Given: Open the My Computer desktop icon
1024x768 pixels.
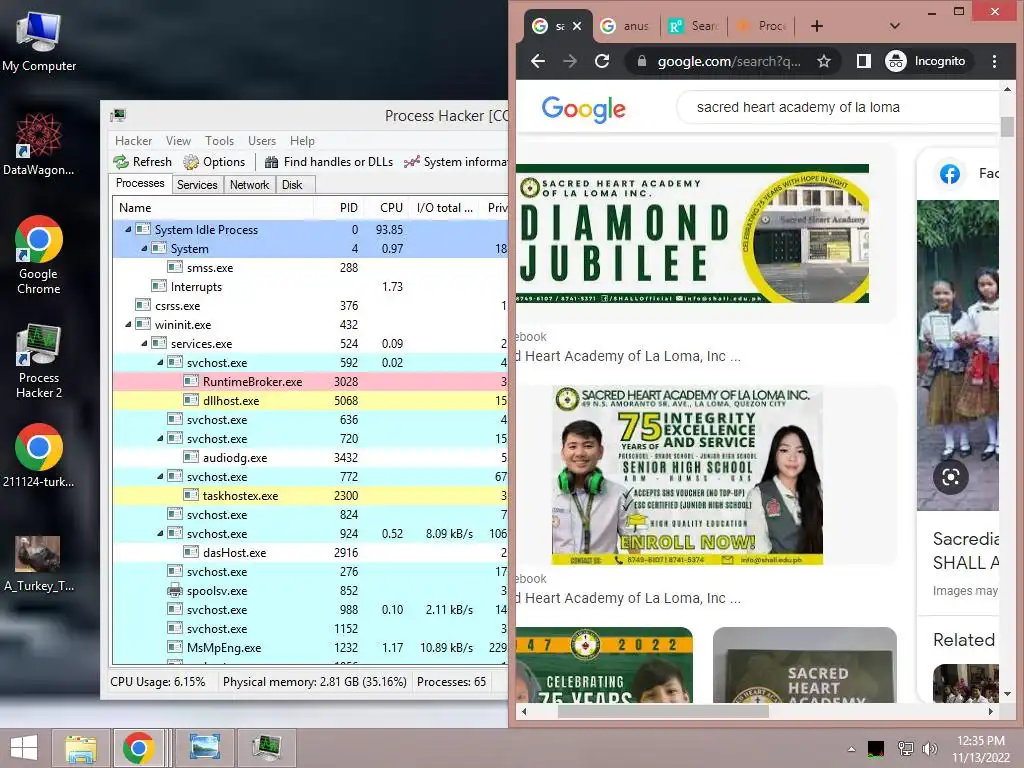Looking at the screenshot, I should [39, 42].
